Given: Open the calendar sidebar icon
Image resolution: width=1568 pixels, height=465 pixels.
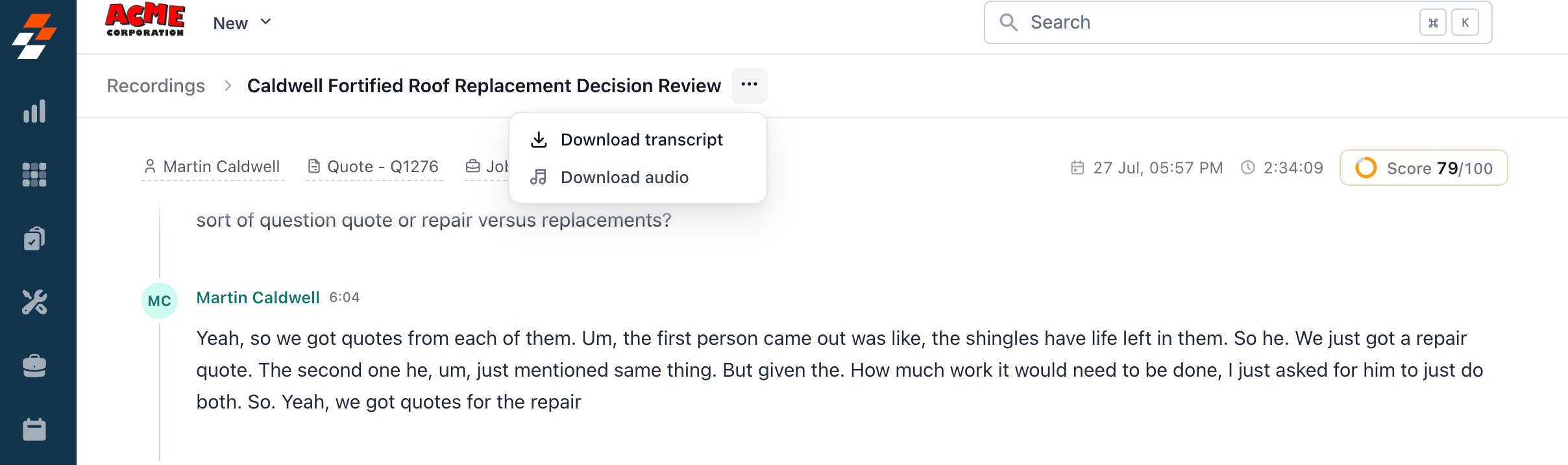Looking at the screenshot, I should (x=34, y=429).
